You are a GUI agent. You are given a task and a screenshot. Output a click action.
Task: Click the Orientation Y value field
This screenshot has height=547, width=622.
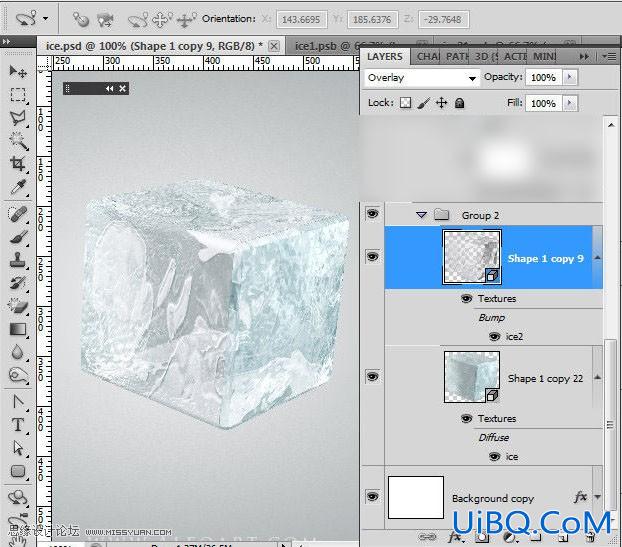click(372, 19)
